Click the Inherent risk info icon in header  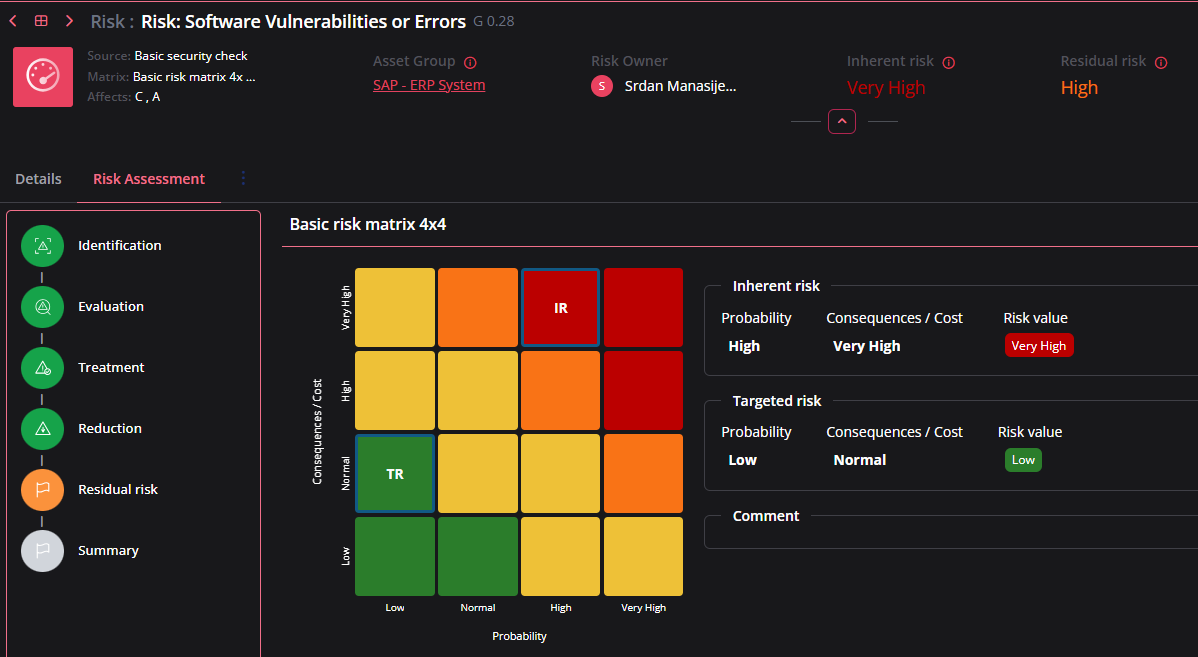tap(949, 62)
